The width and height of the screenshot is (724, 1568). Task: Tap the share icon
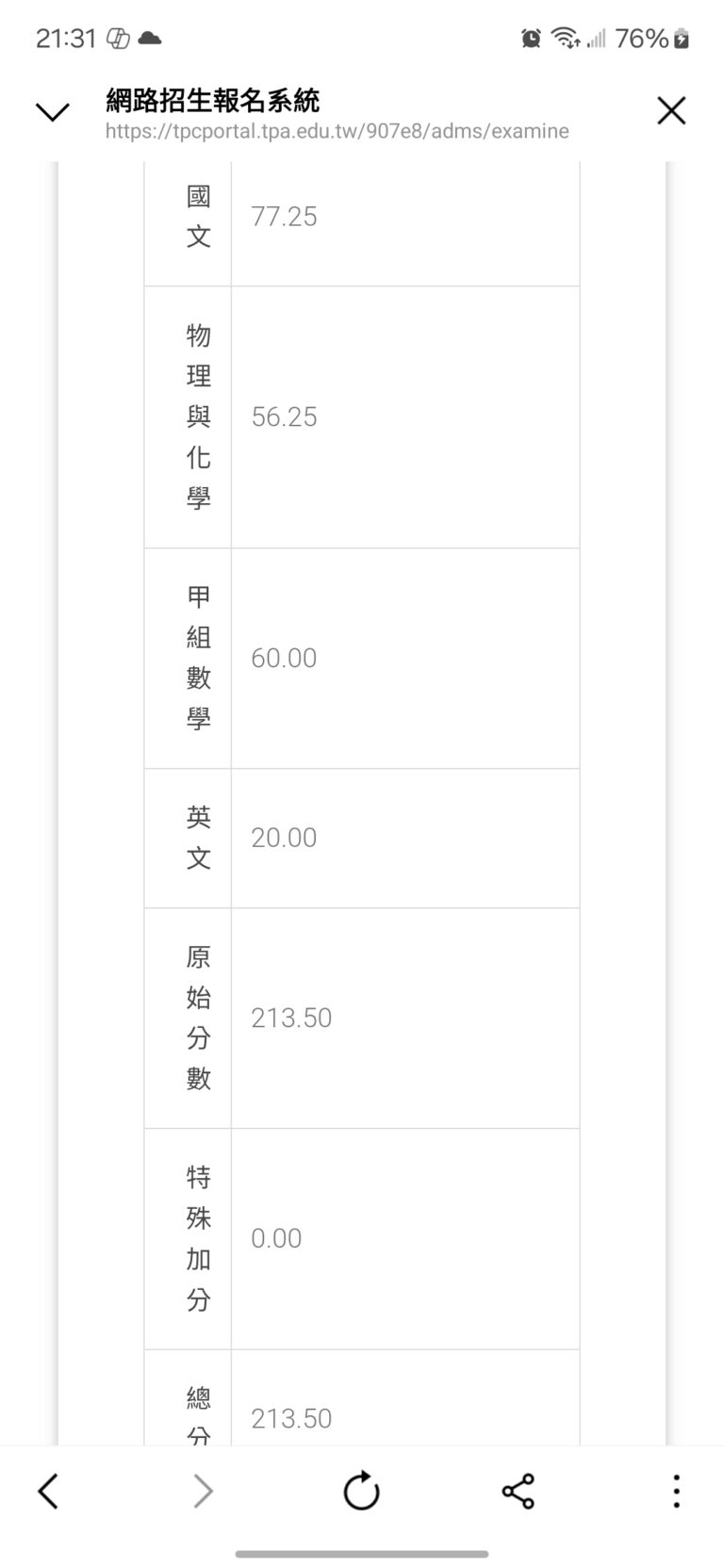pyautogui.click(x=518, y=1491)
